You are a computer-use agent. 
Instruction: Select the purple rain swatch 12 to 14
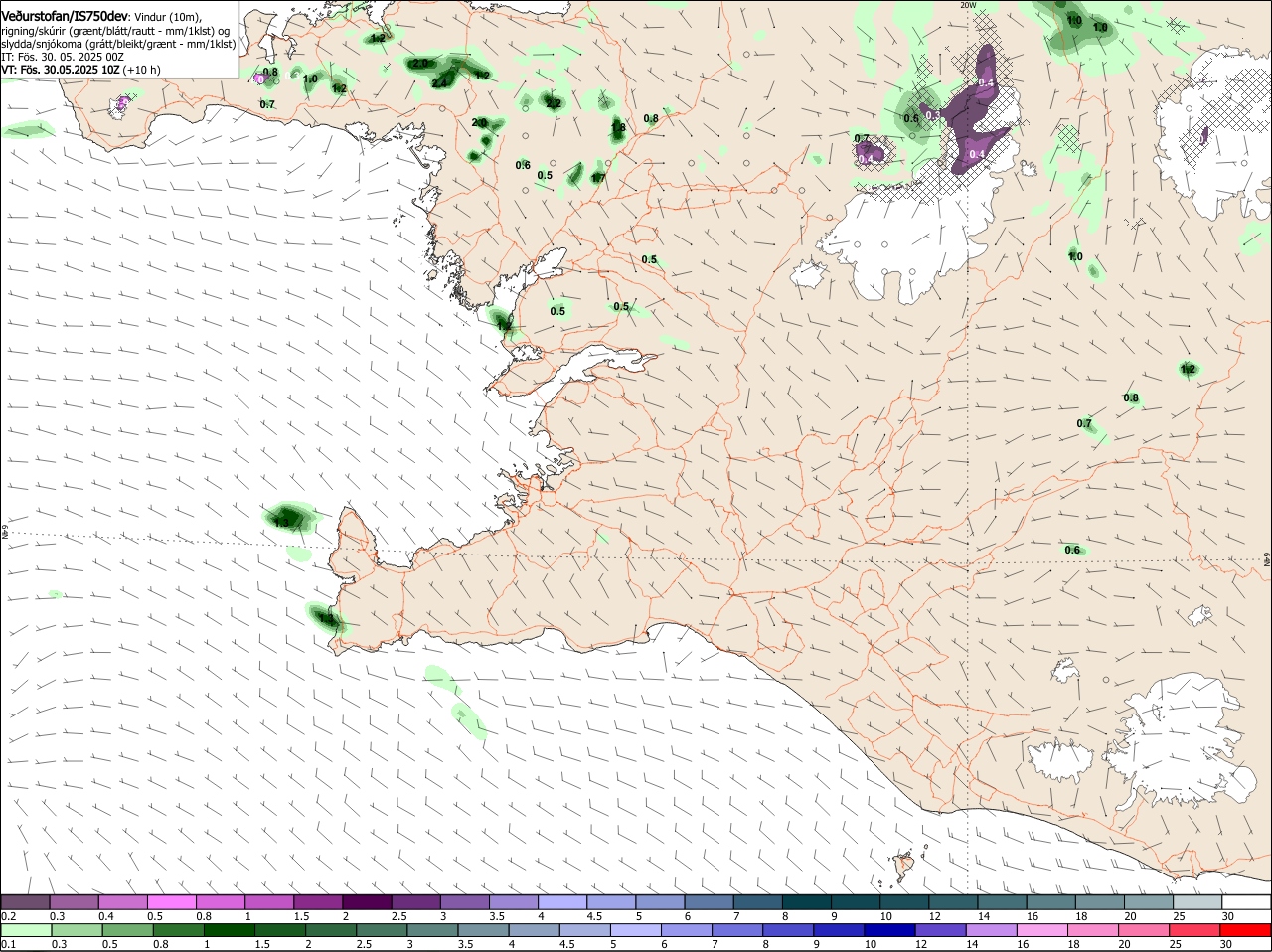tap(939, 929)
